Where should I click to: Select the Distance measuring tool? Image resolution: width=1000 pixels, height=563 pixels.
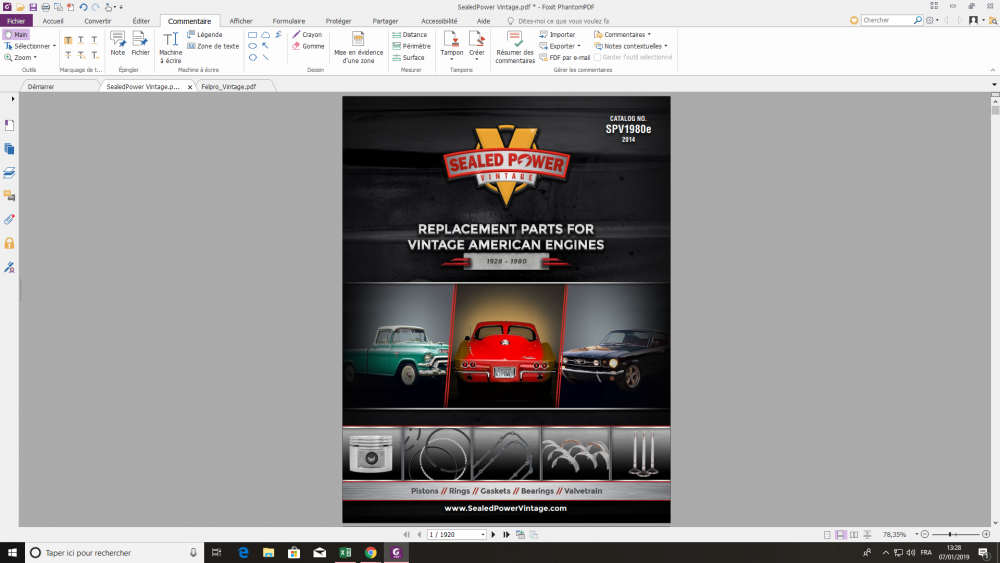[x=409, y=34]
